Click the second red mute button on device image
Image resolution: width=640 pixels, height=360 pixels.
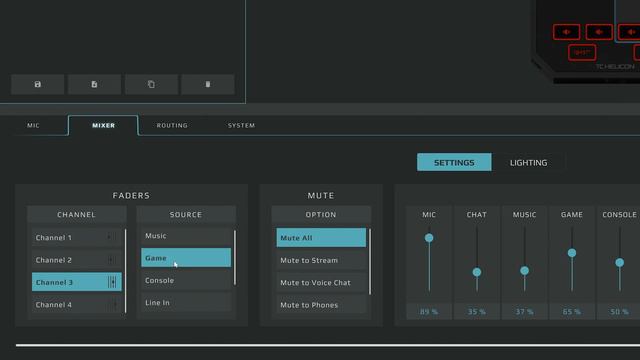[x=599, y=32]
